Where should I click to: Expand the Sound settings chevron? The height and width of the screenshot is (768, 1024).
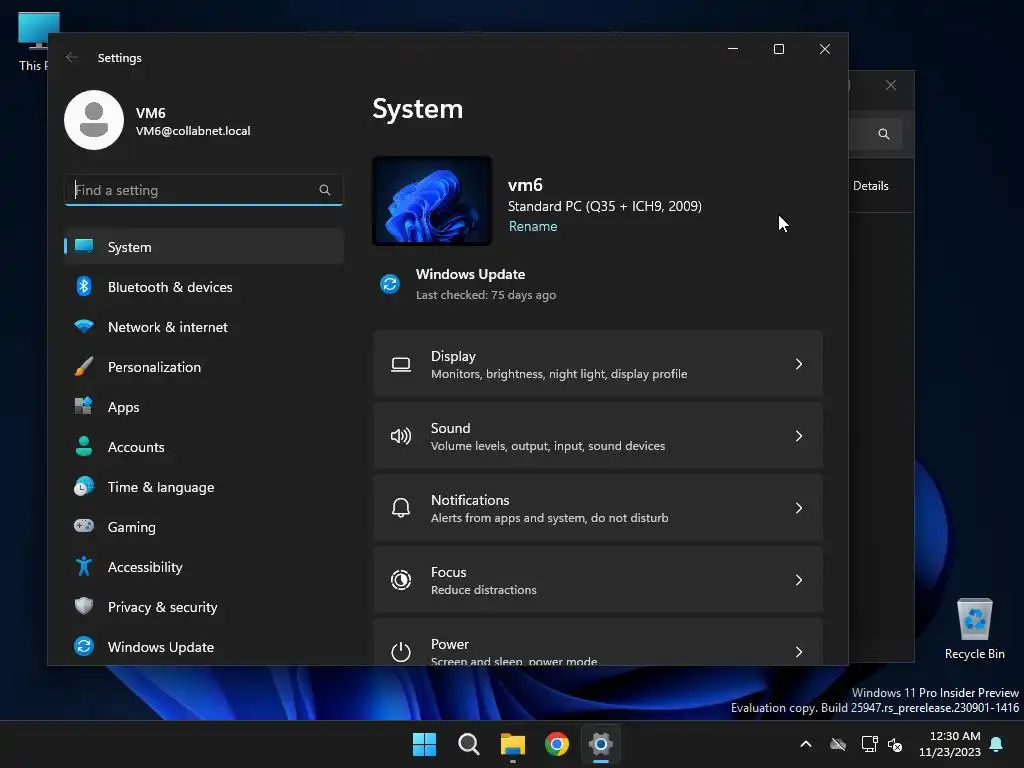pyautogui.click(x=799, y=436)
